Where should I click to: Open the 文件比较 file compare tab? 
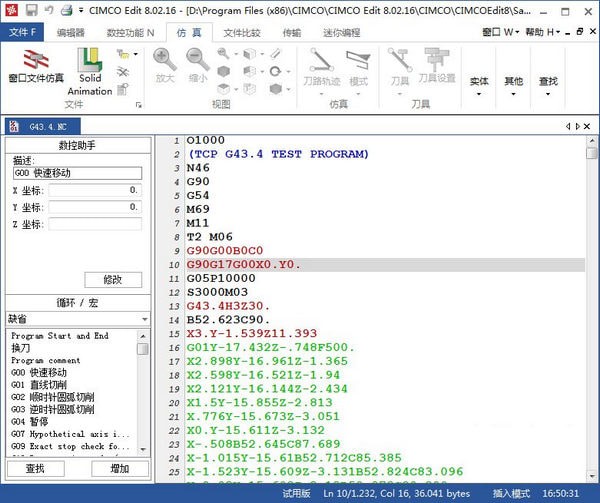(242, 32)
